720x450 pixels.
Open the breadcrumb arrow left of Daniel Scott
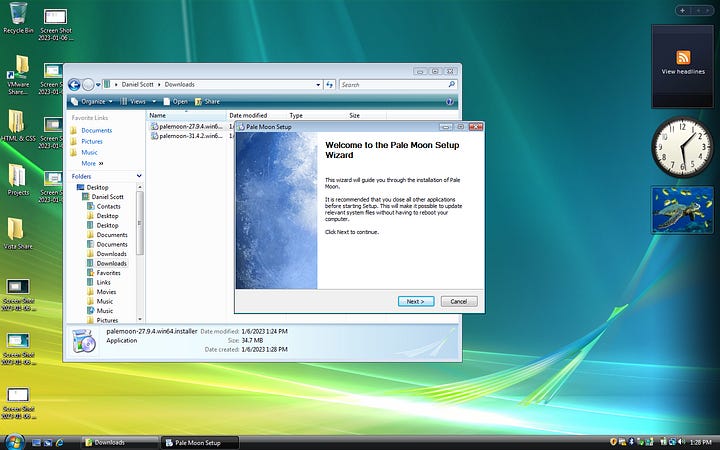(x=117, y=84)
